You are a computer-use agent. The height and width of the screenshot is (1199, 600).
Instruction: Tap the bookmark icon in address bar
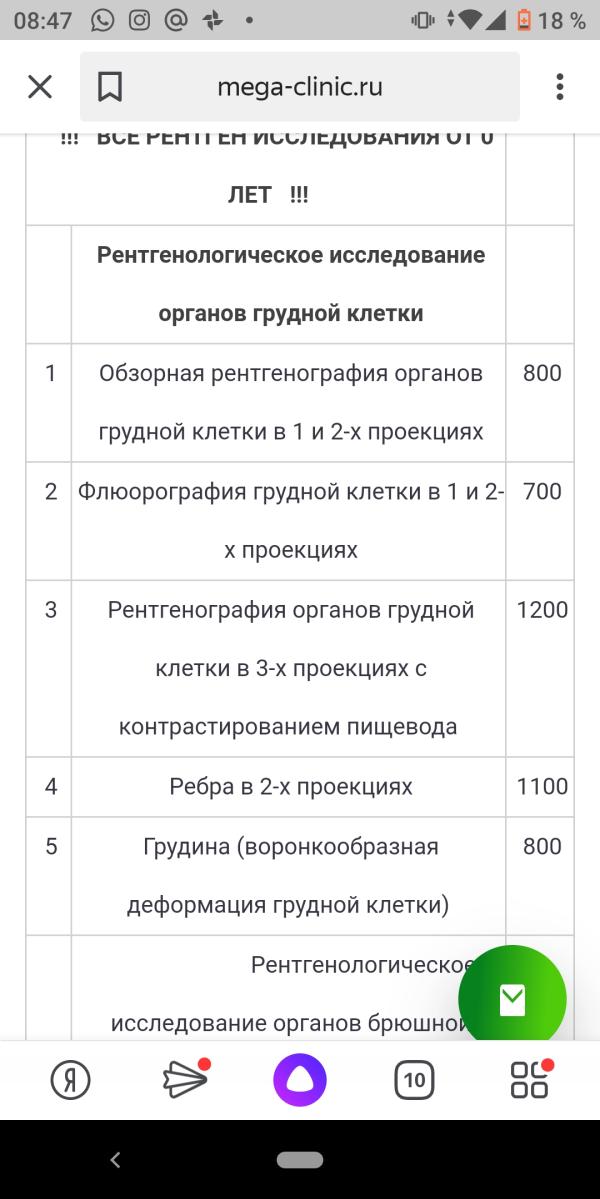(x=110, y=87)
